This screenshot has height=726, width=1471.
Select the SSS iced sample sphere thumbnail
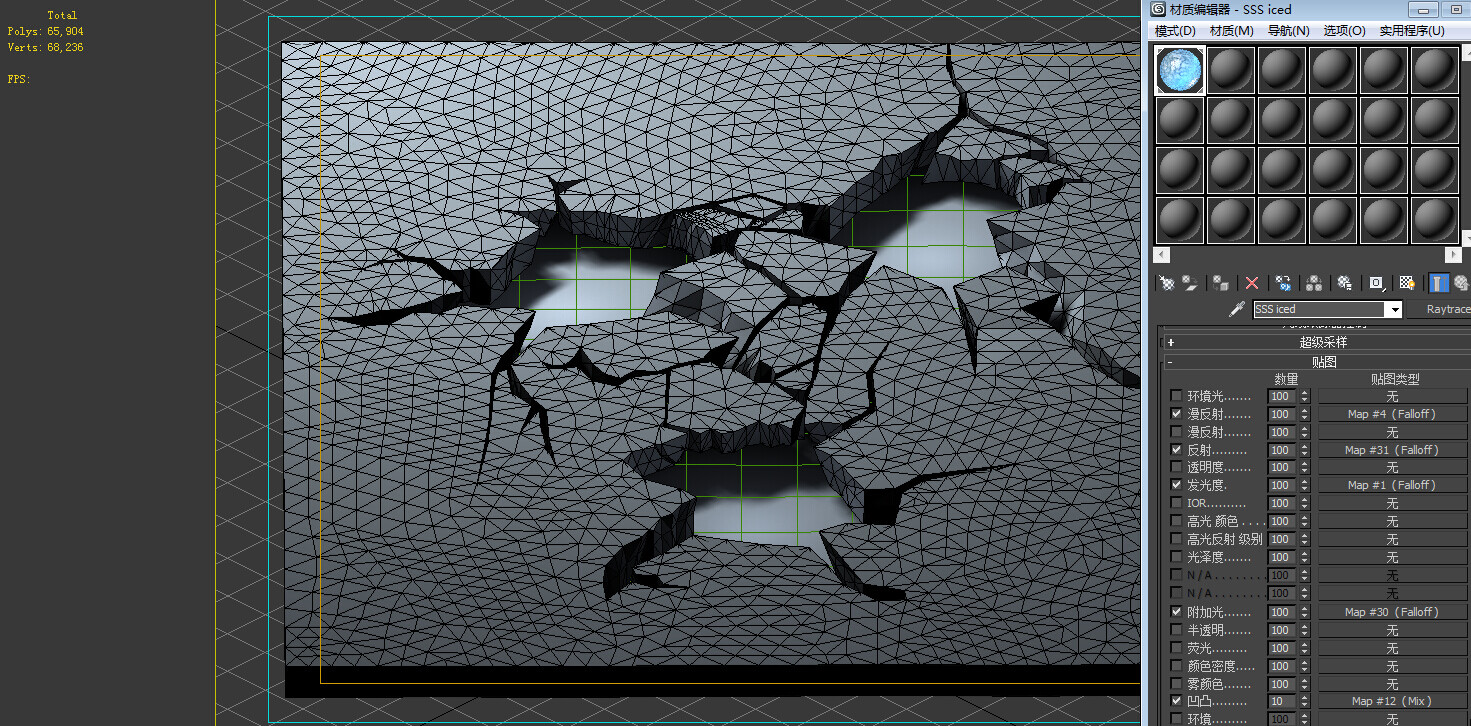[1179, 69]
